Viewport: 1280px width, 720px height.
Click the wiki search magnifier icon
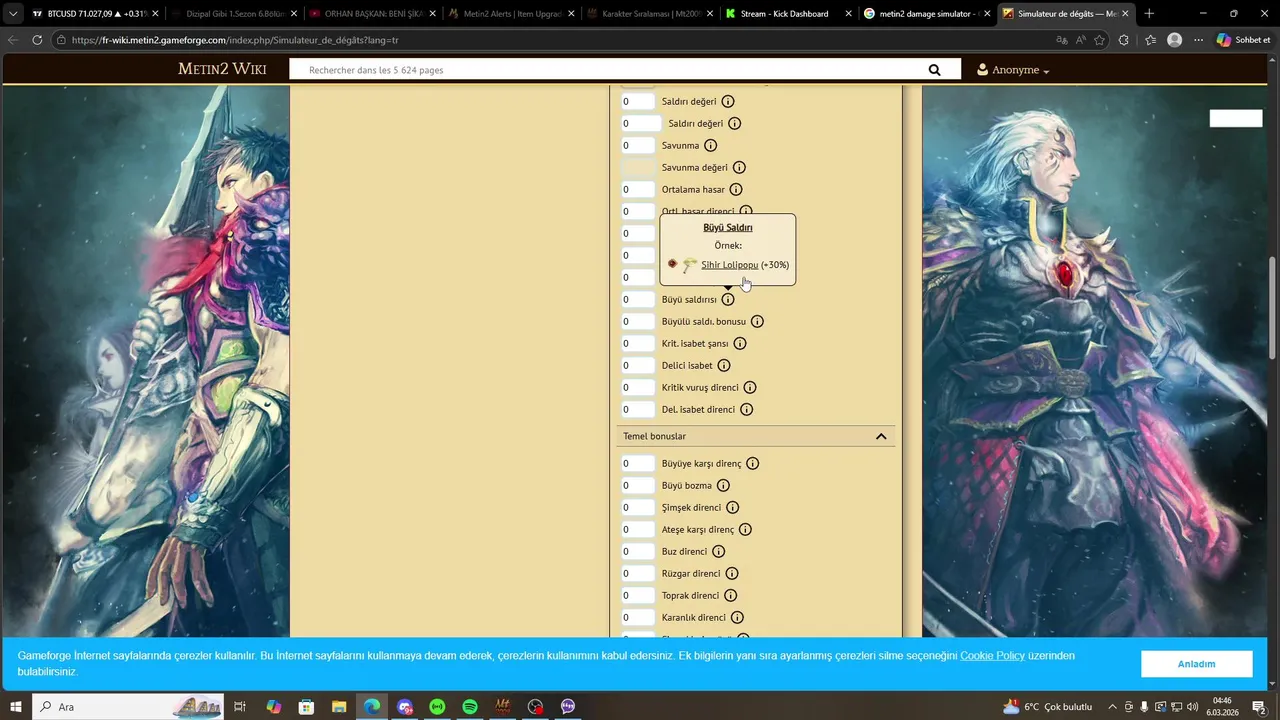click(x=934, y=70)
